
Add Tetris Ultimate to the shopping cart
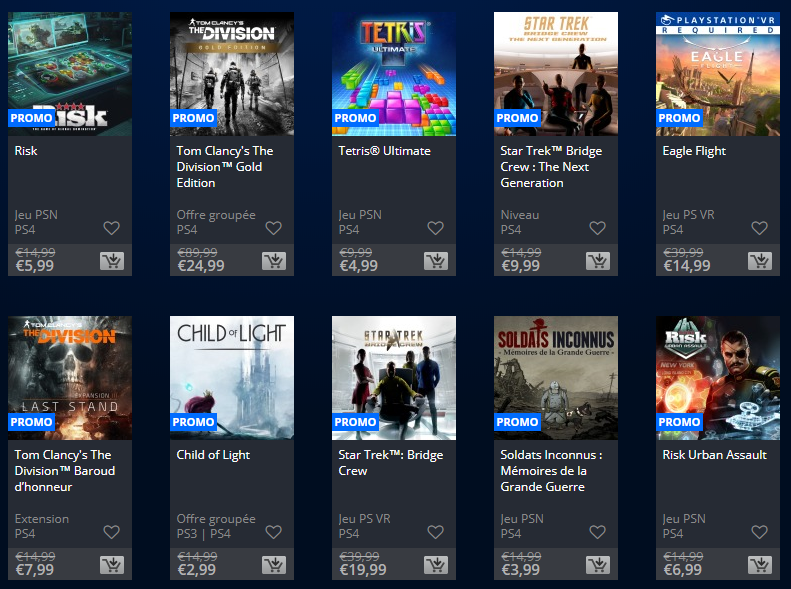click(436, 261)
